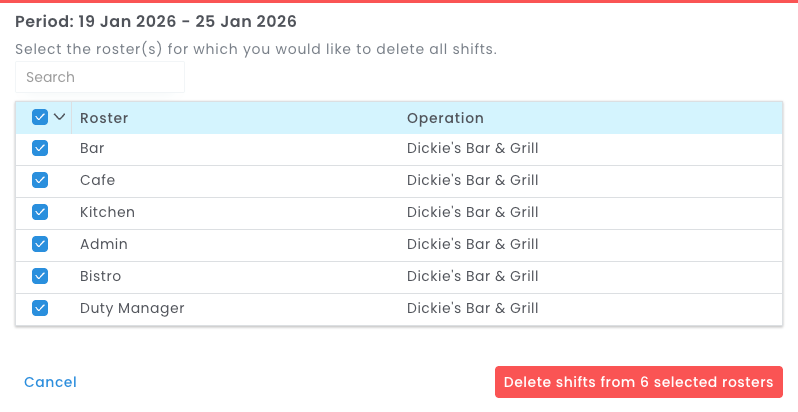798x412 pixels.
Task: Click Dickie's Bar & Grill in Bar row
Action: click(x=472, y=148)
